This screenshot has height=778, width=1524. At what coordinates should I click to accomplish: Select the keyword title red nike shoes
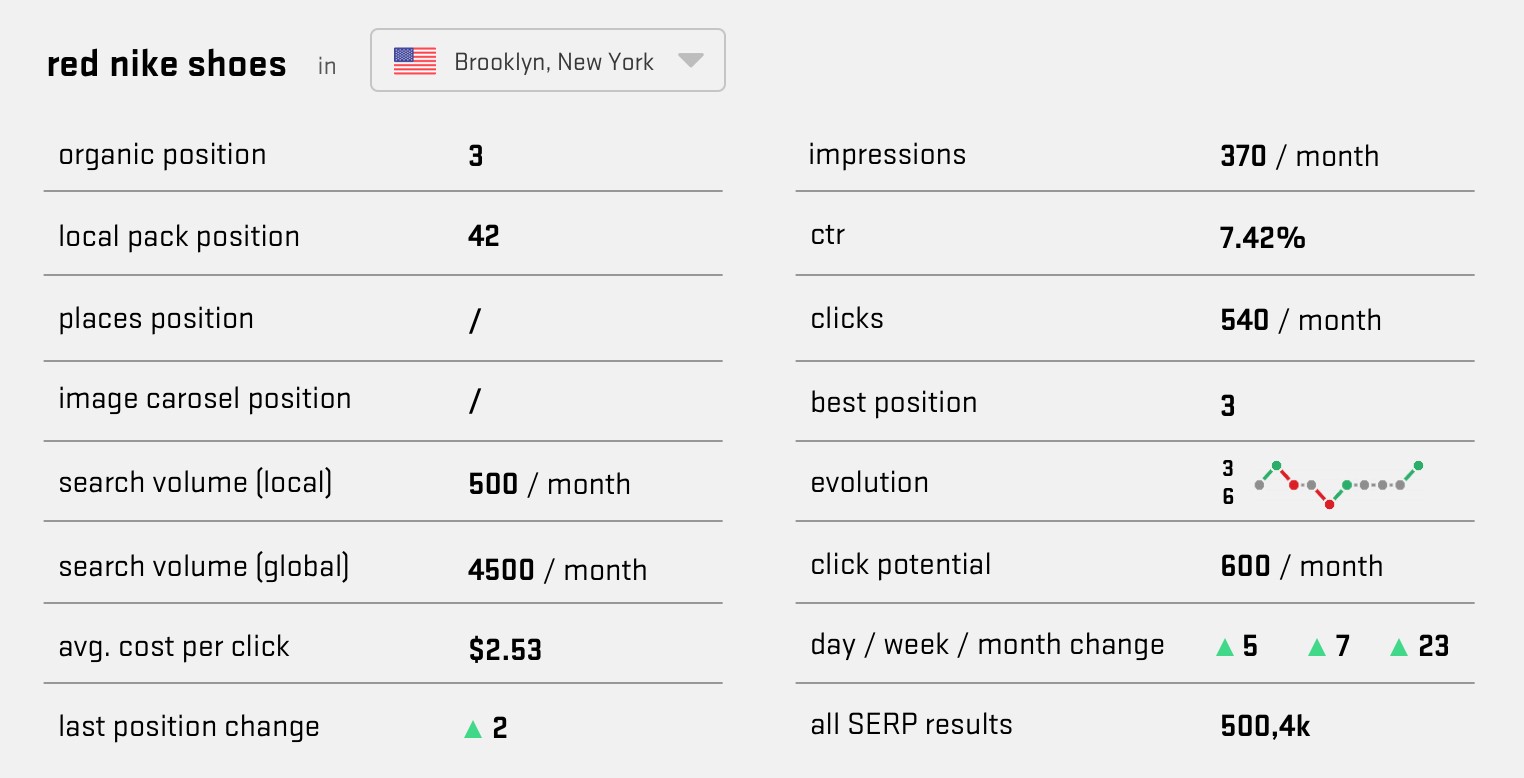point(165,63)
